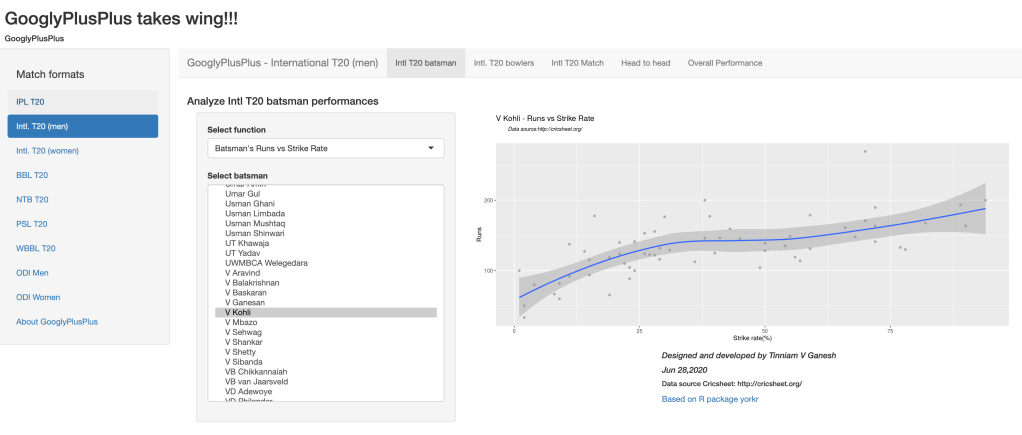Go to Overall Performance tab
Viewport: 1022px width, 435px height.
(724, 63)
